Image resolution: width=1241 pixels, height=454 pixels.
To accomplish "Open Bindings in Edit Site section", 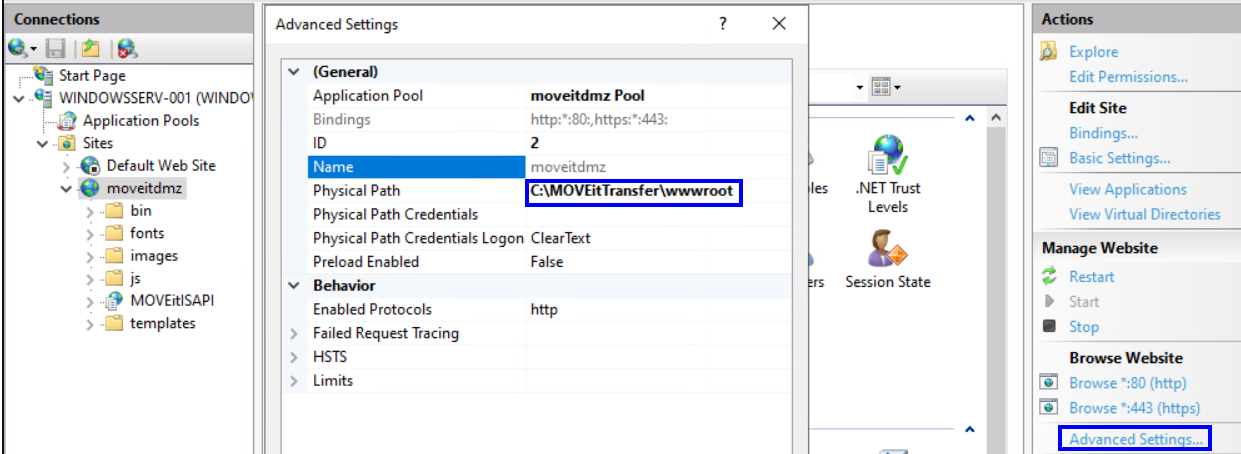I will 1103,133.
